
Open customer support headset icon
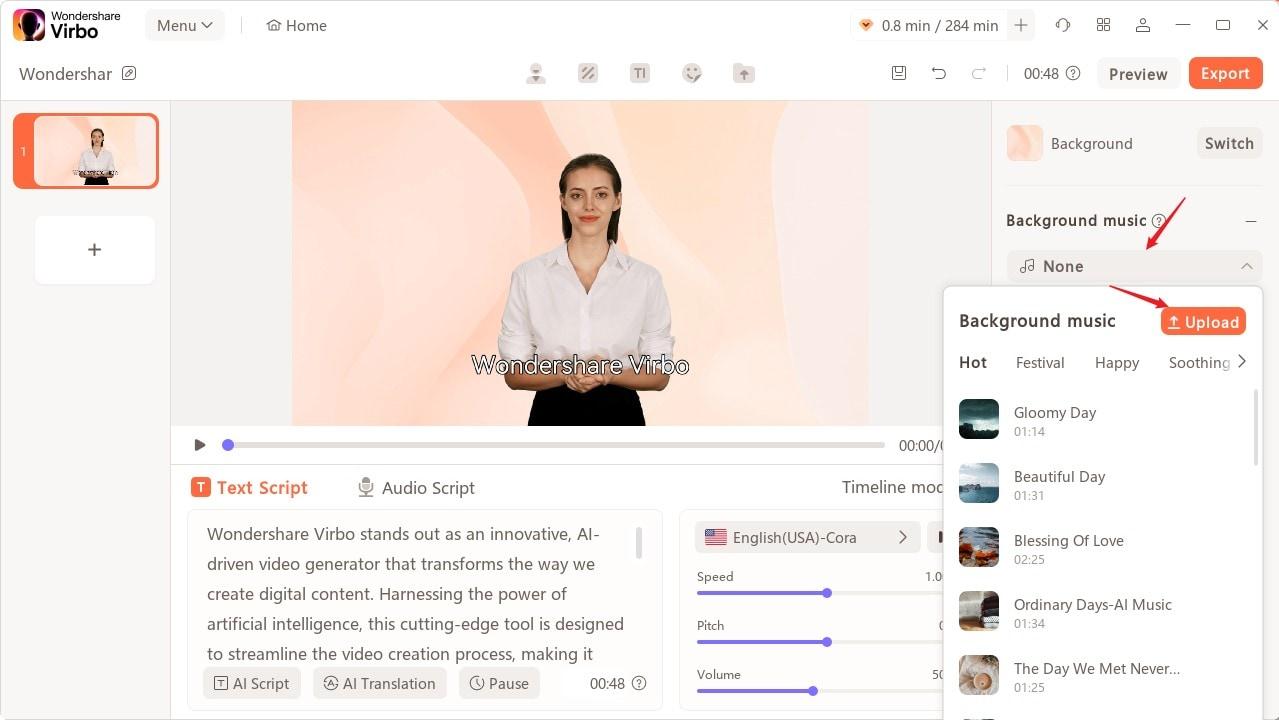coord(1063,25)
